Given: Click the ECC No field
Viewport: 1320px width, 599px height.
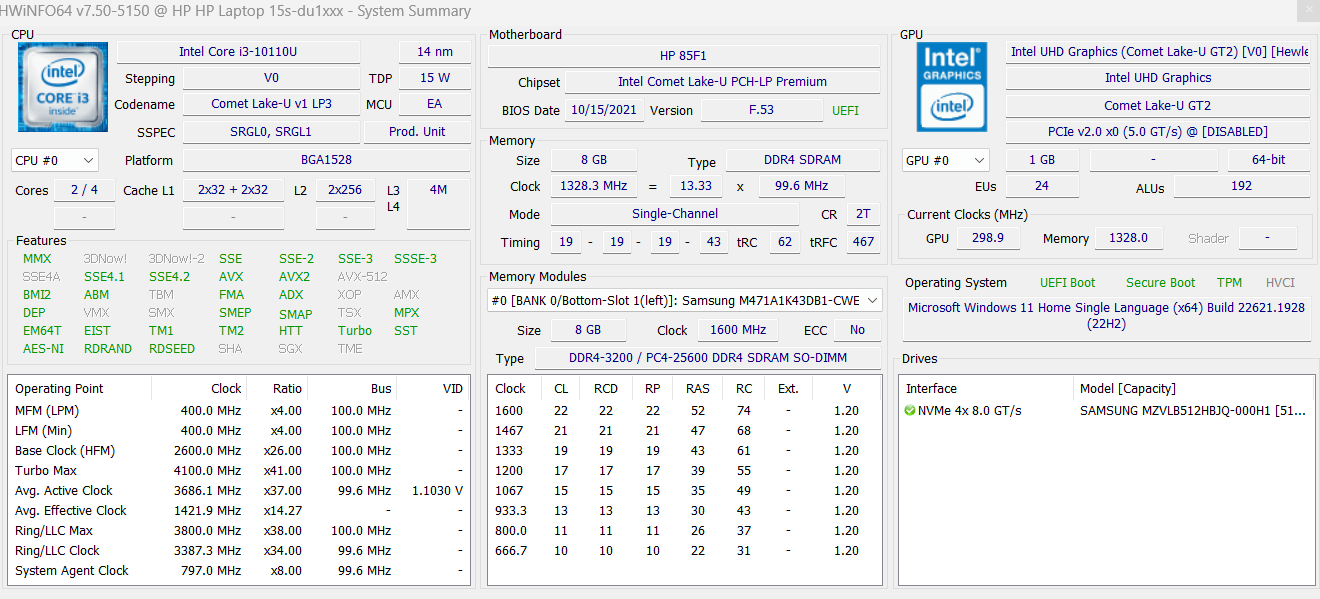Looking at the screenshot, I should (x=857, y=330).
